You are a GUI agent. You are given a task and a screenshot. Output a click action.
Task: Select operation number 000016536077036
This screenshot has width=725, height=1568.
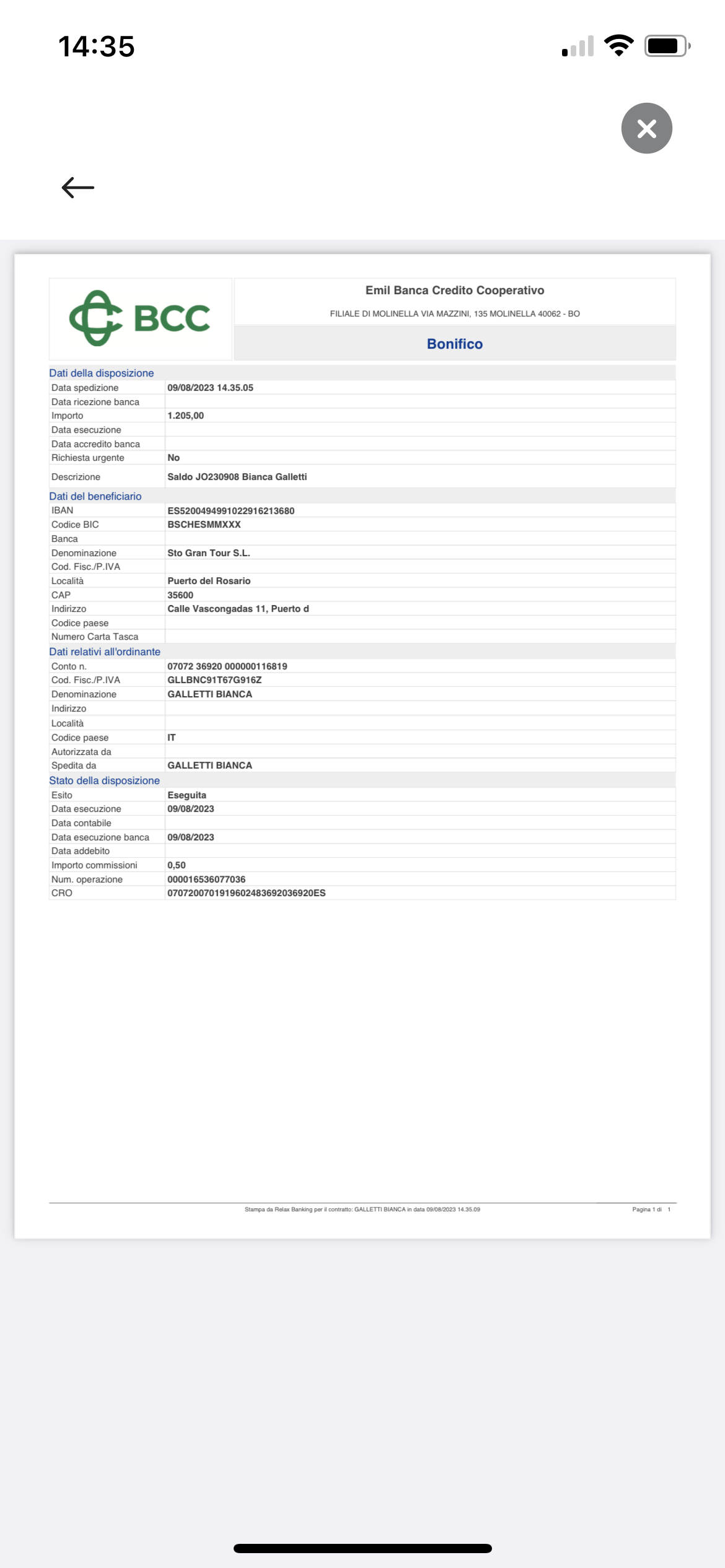point(206,879)
